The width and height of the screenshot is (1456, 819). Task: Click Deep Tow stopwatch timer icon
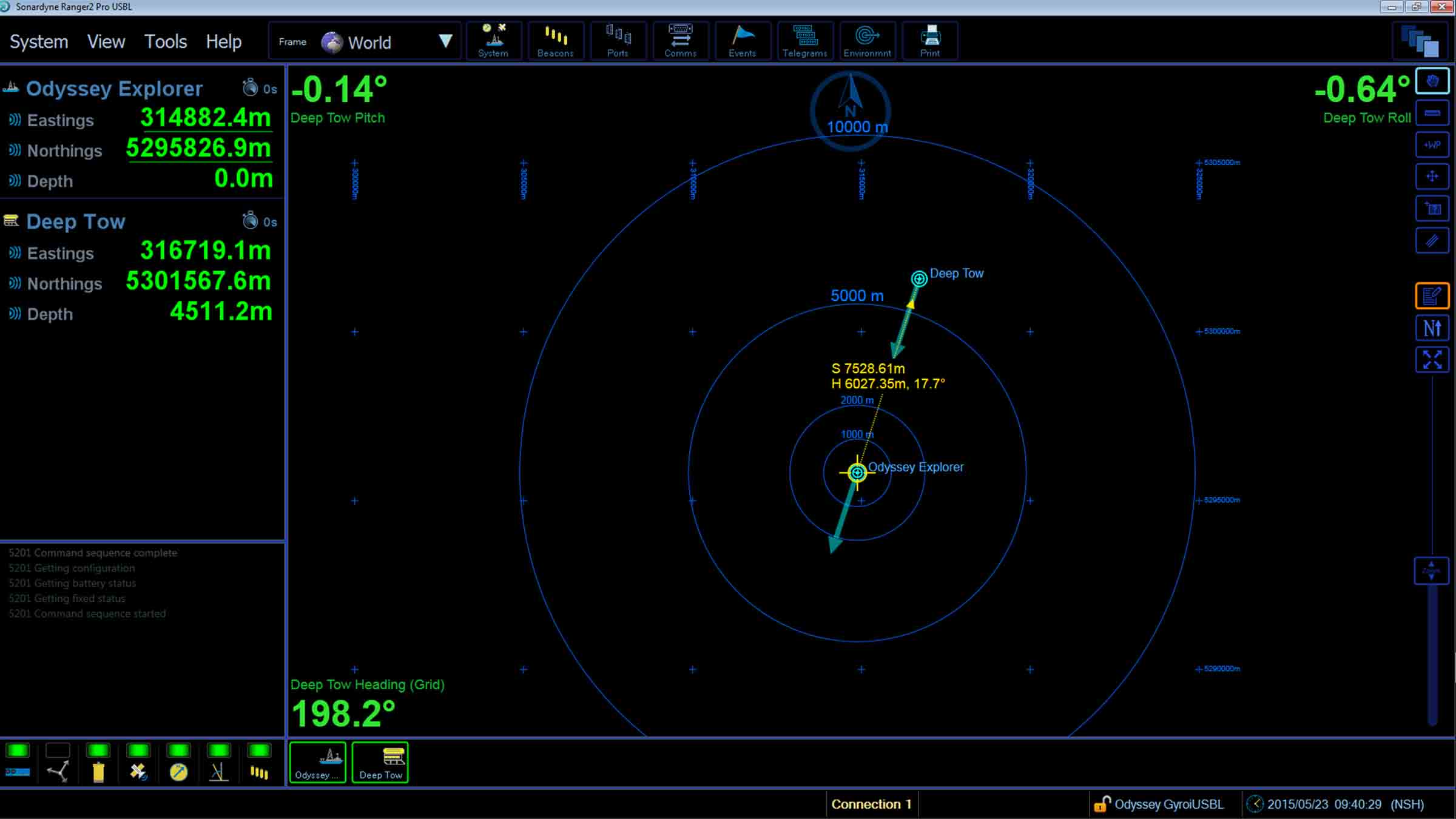250,220
